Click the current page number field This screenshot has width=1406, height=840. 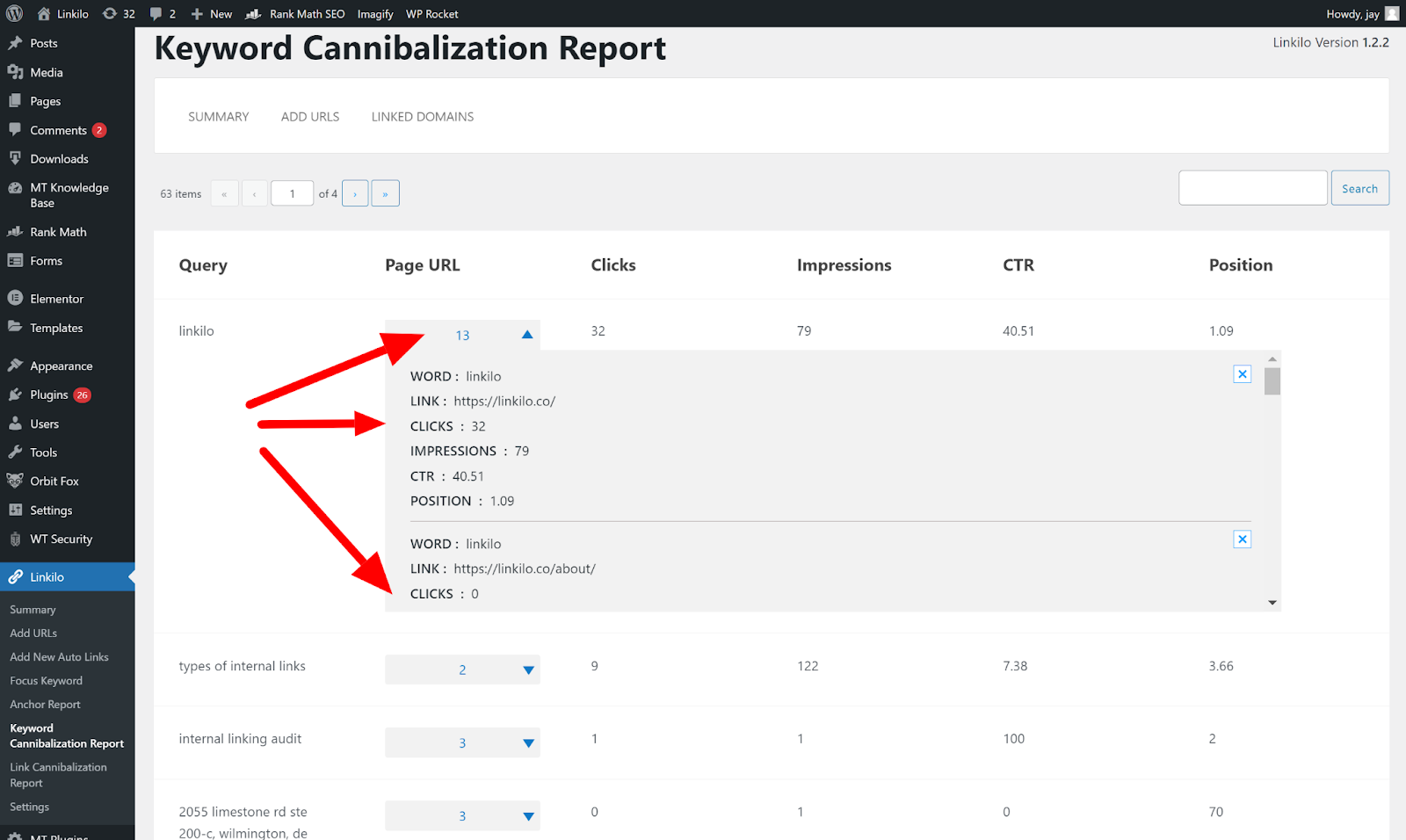(293, 193)
